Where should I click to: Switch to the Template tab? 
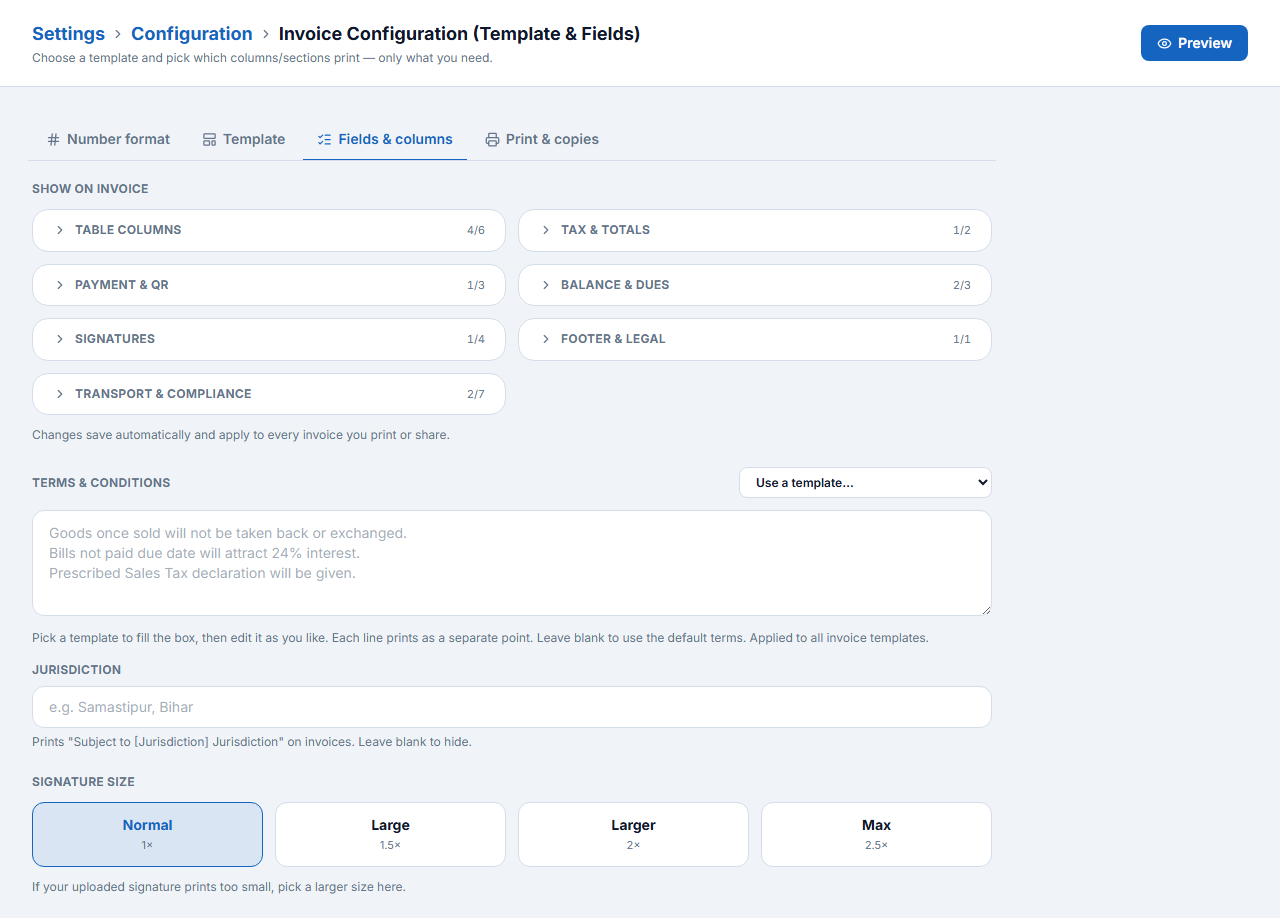tap(244, 139)
